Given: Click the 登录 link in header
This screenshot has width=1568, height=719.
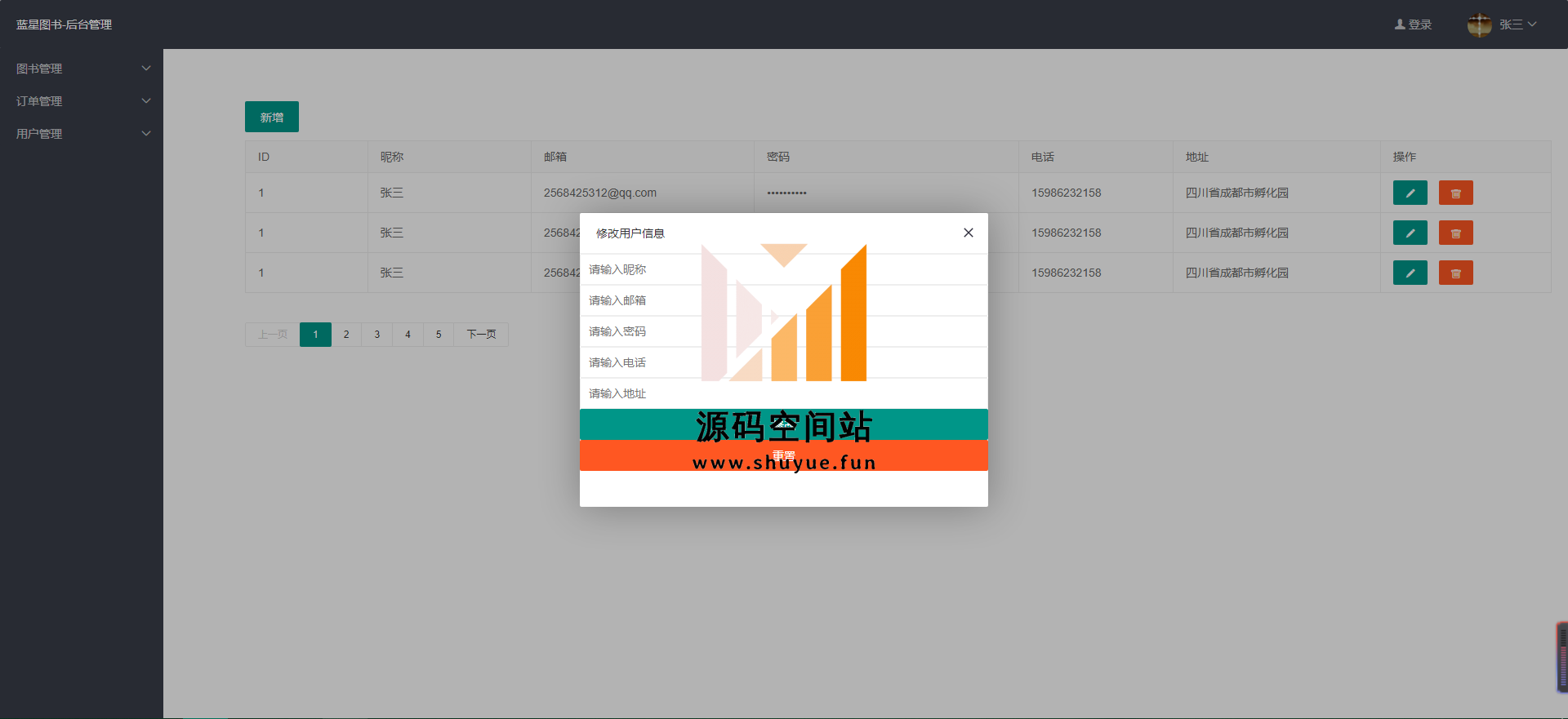Looking at the screenshot, I should point(1413,24).
